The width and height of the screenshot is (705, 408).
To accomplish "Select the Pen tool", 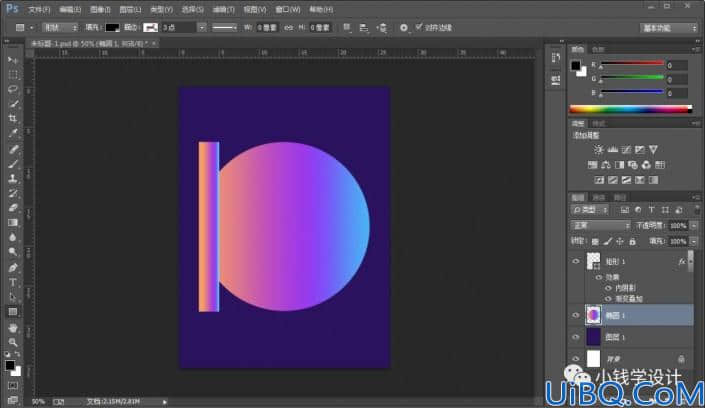I will (13, 268).
